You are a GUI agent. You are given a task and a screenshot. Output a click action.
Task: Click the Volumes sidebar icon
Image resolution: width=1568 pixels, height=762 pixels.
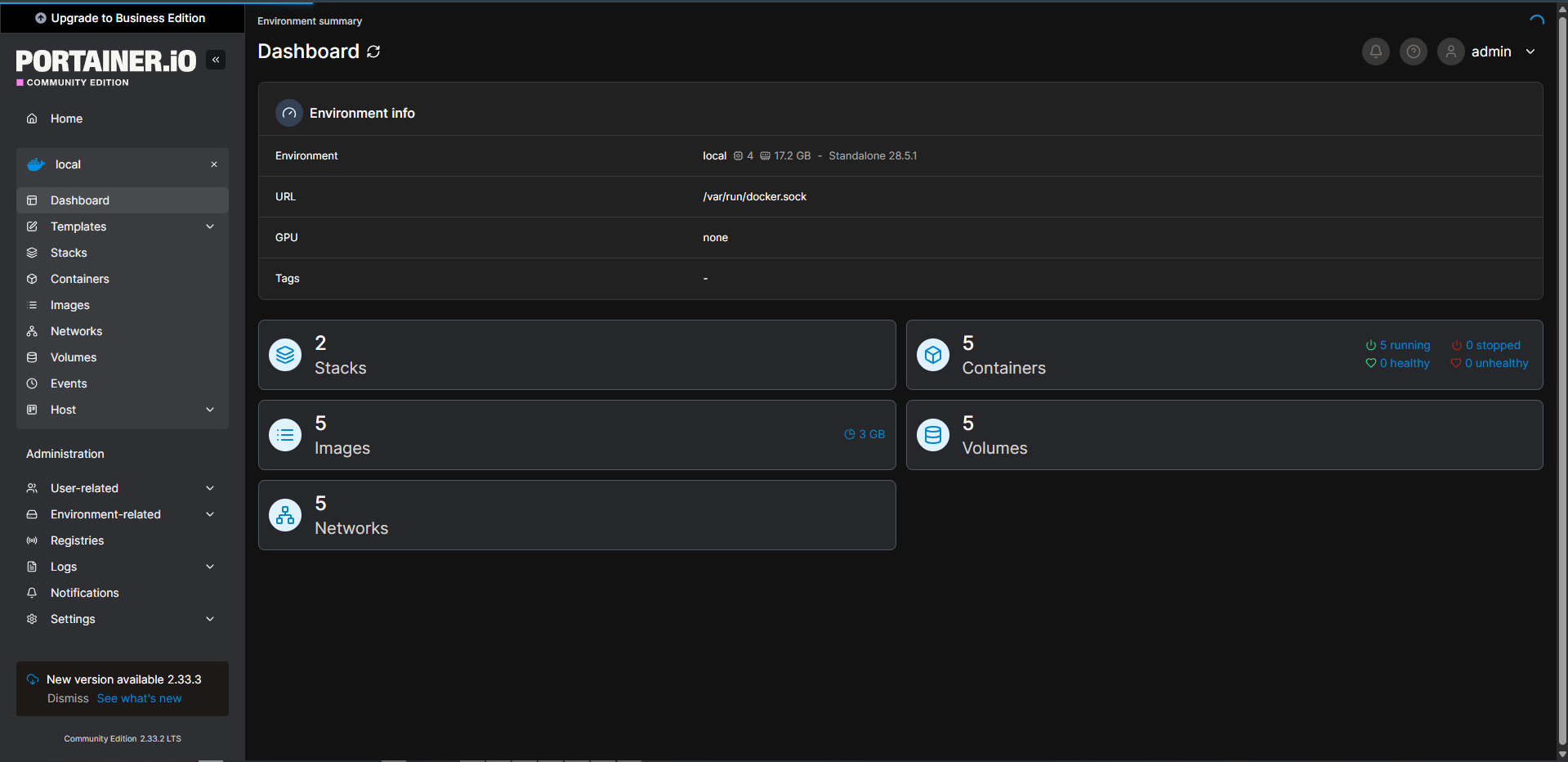coord(32,357)
